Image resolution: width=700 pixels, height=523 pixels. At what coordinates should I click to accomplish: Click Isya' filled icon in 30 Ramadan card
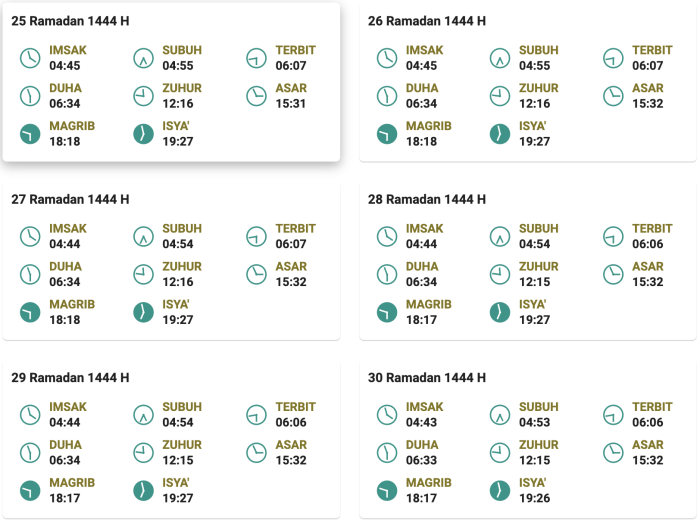(500, 491)
